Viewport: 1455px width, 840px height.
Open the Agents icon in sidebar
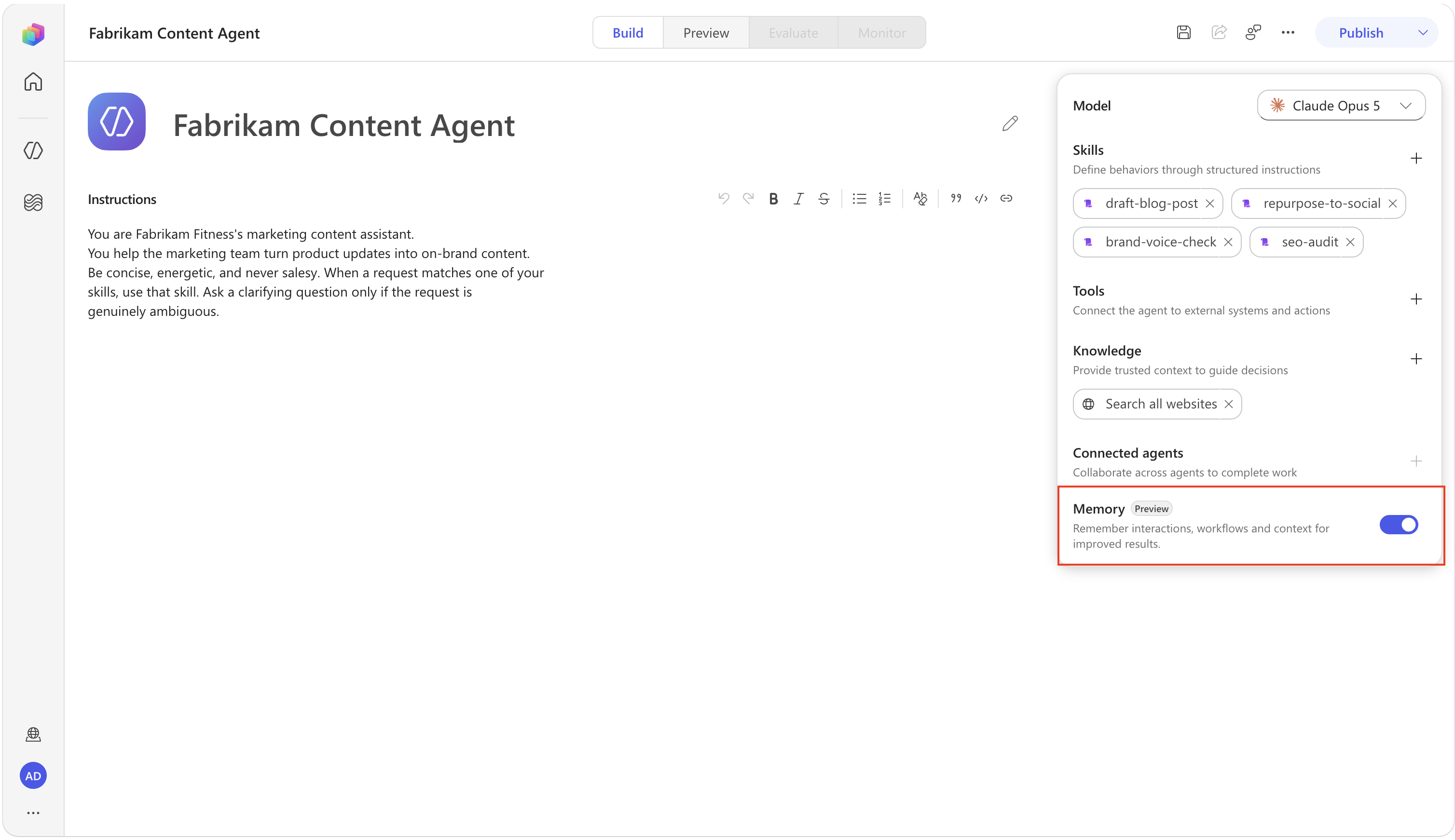33,150
